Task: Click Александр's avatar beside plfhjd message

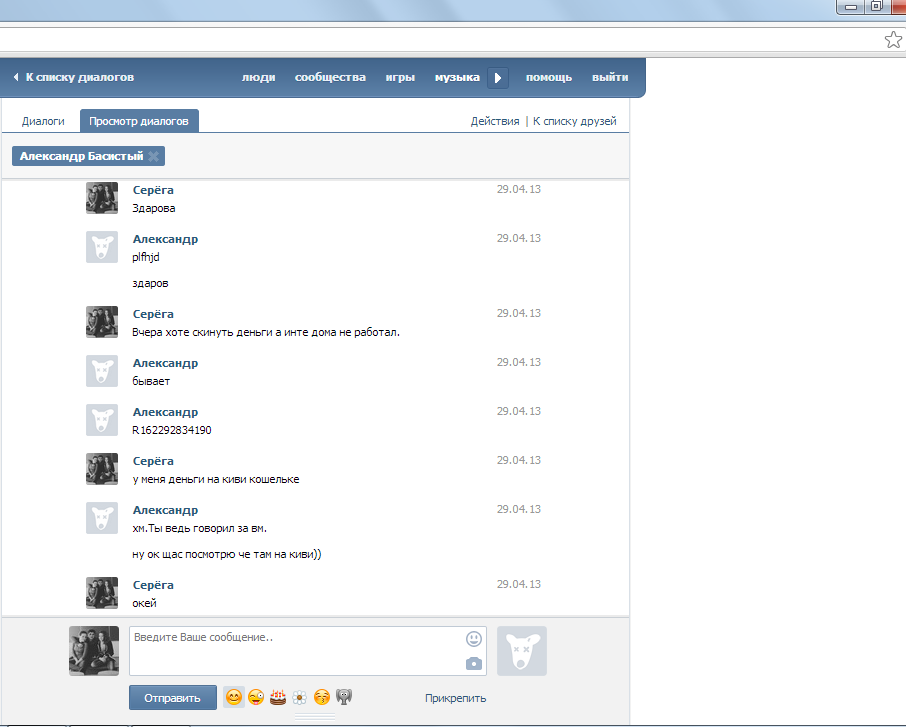Action: 102,247
